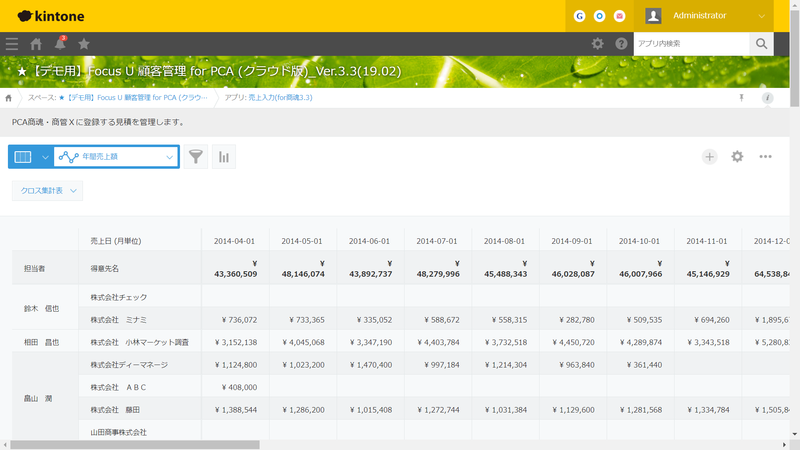
Task: Open app settings gear icon
Action: 737,157
